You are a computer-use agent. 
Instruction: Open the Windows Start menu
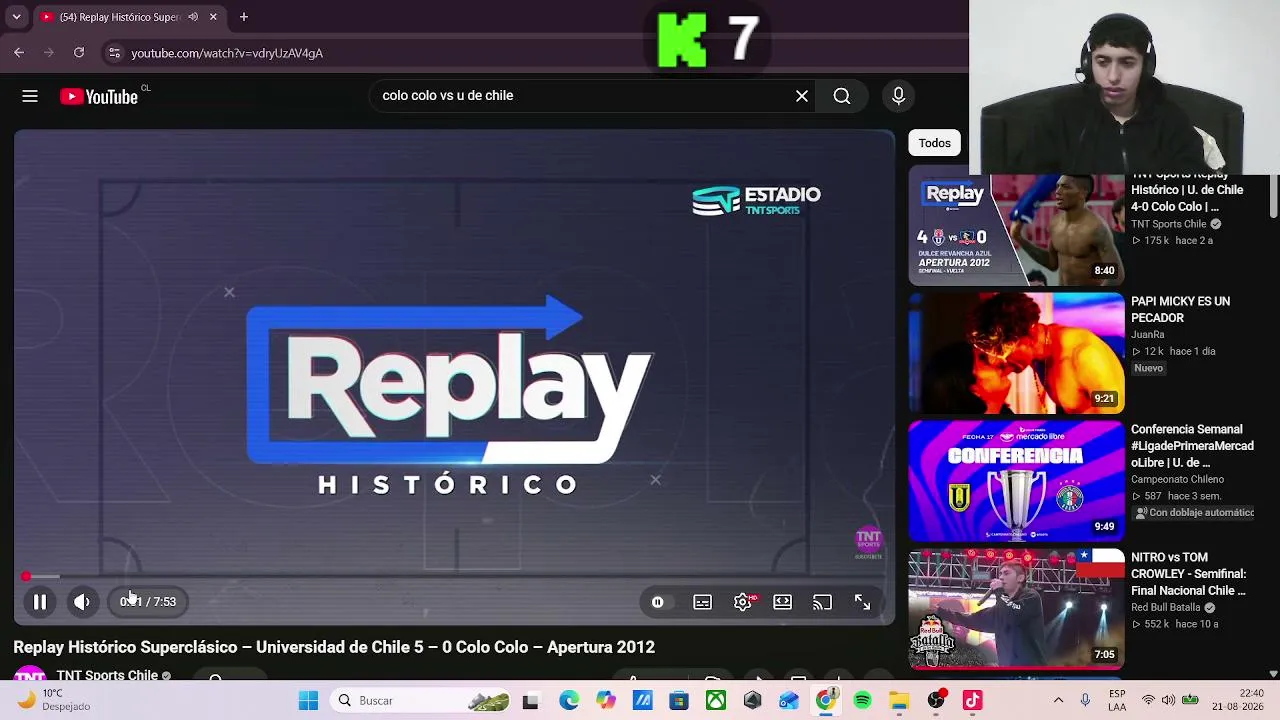click(308, 701)
